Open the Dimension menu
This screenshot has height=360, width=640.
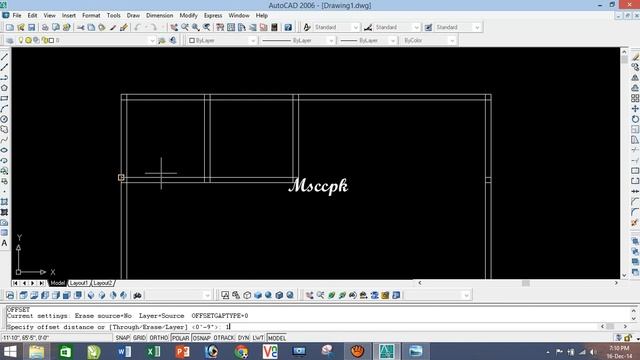point(160,16)
